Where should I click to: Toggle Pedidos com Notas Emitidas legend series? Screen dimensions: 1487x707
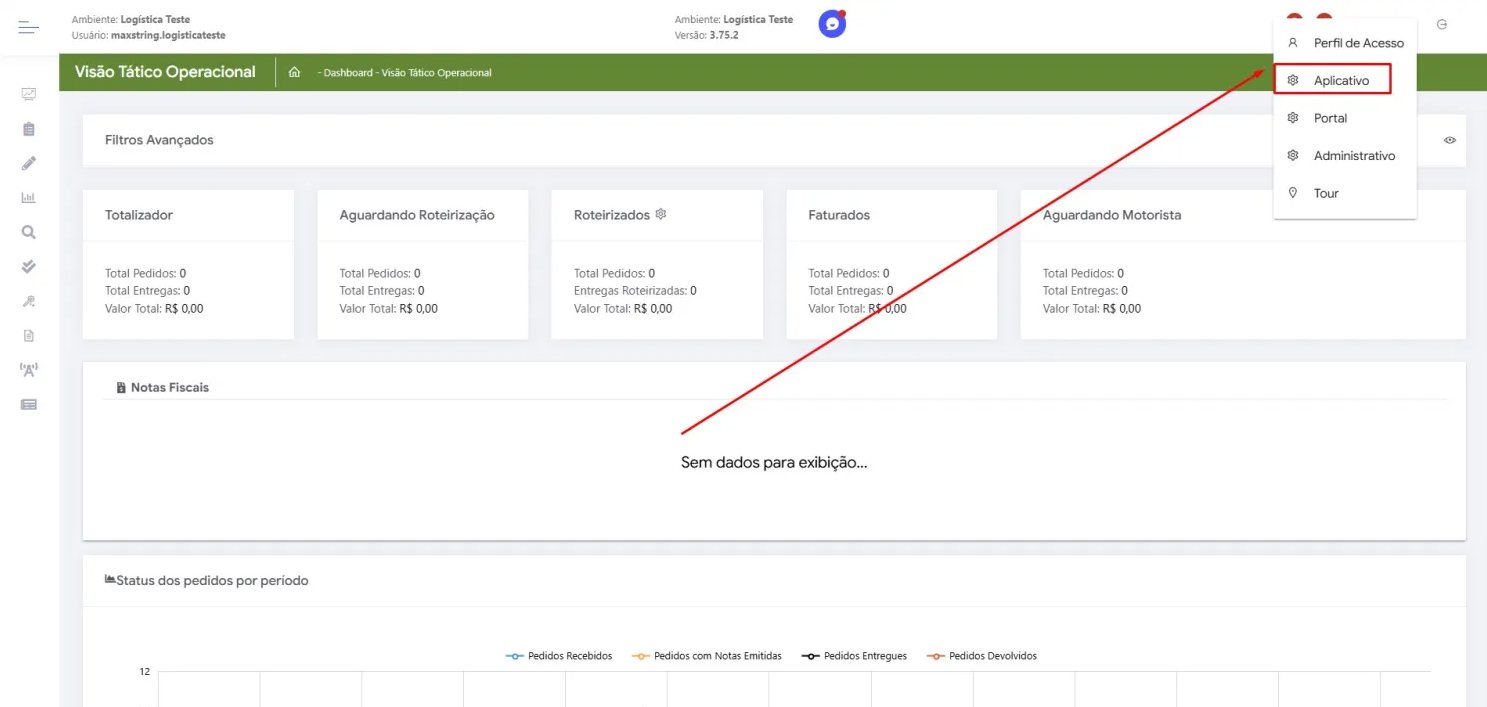pyautogui.click(x=707, y=656)
